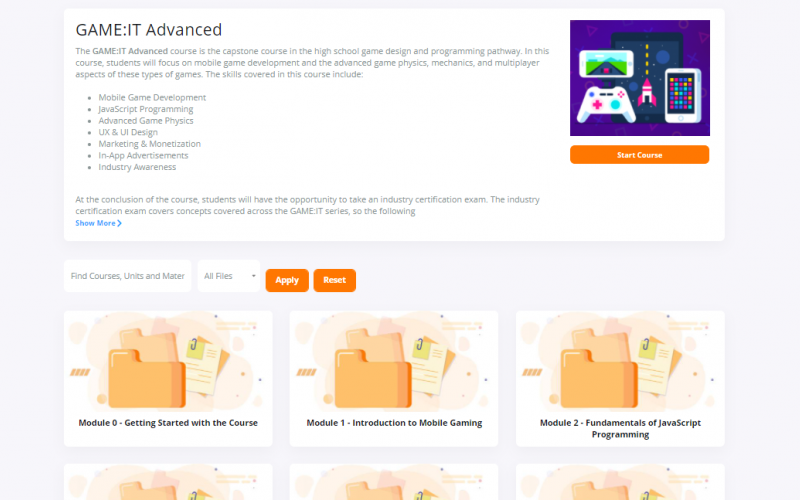Click the Show More chevron arrow

[x=119, y=223]
